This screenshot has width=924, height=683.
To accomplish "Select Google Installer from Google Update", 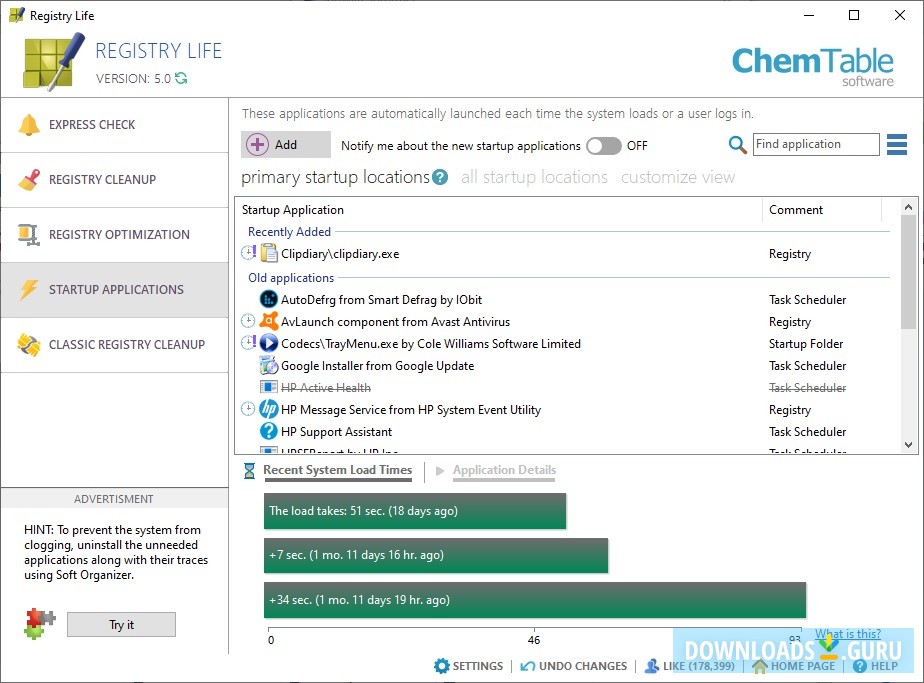I will (x=377, y=366).
